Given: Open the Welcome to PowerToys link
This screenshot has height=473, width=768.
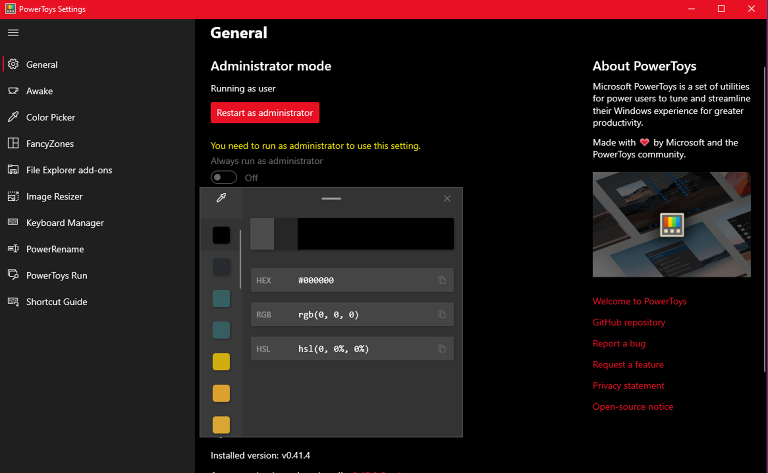Looking at the screenshot, I should (639, 301).
